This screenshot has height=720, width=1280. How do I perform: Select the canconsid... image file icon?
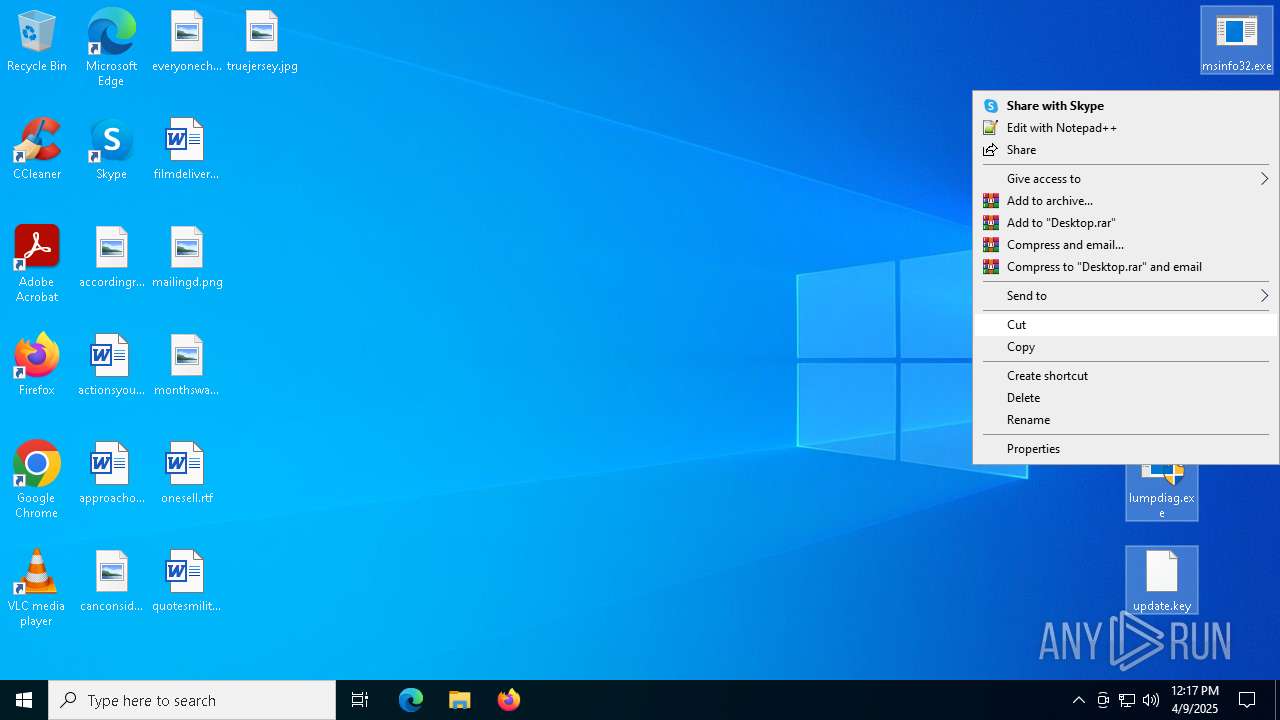tap(111, 582)
